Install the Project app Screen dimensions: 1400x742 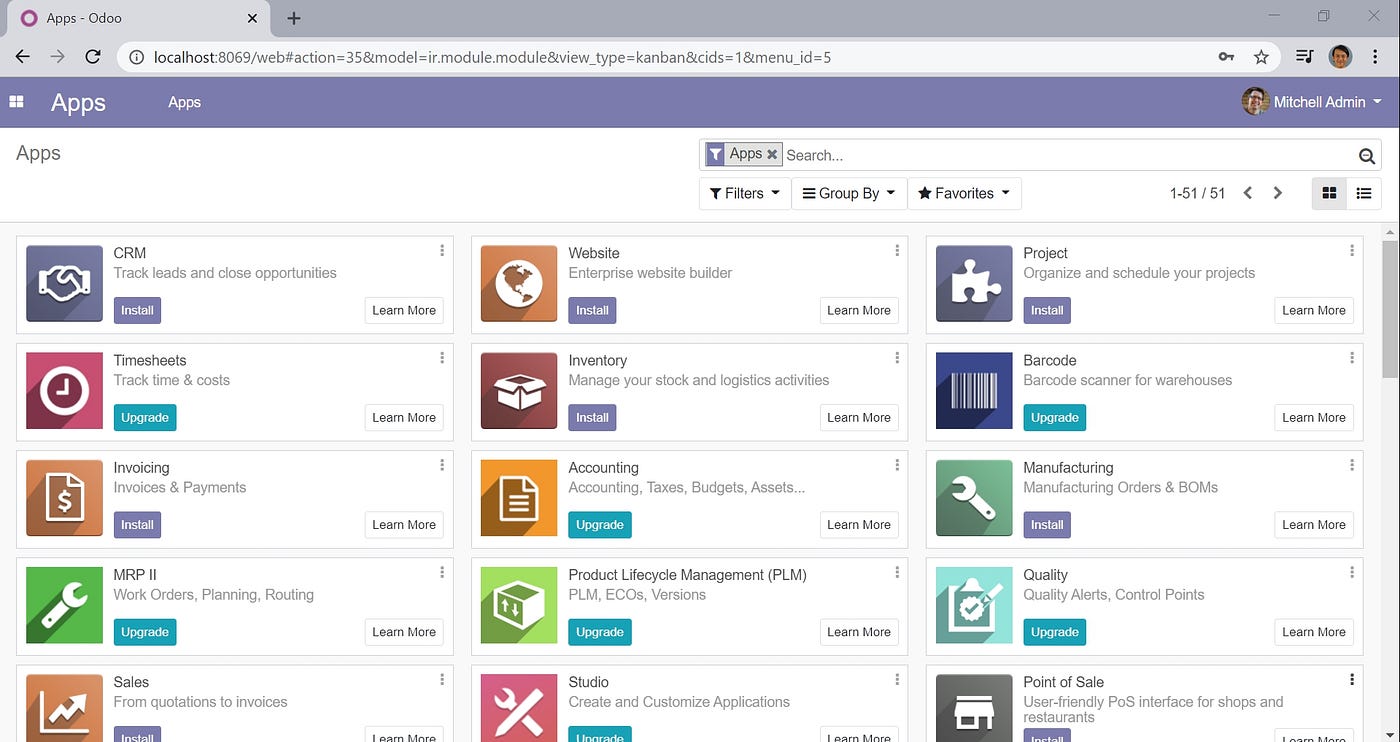[x=1047, y=310]
